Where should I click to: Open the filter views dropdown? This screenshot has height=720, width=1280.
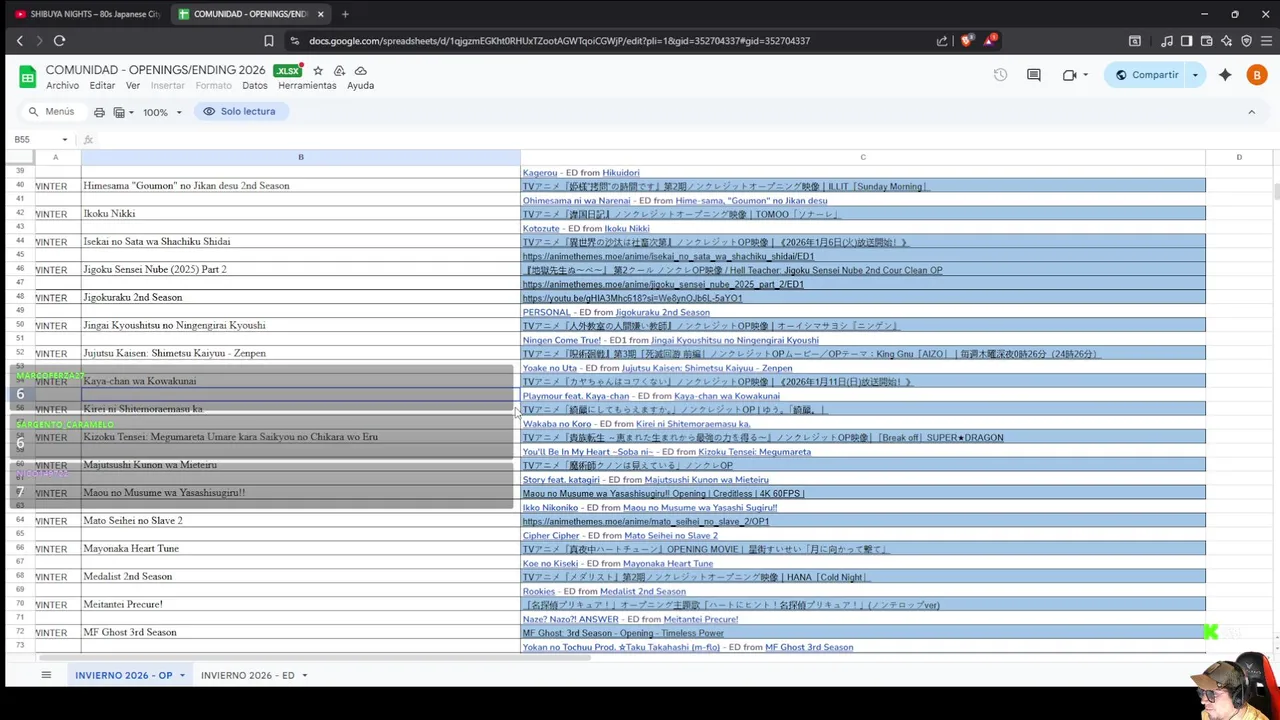pyautogui.click(x=123, y=112)
